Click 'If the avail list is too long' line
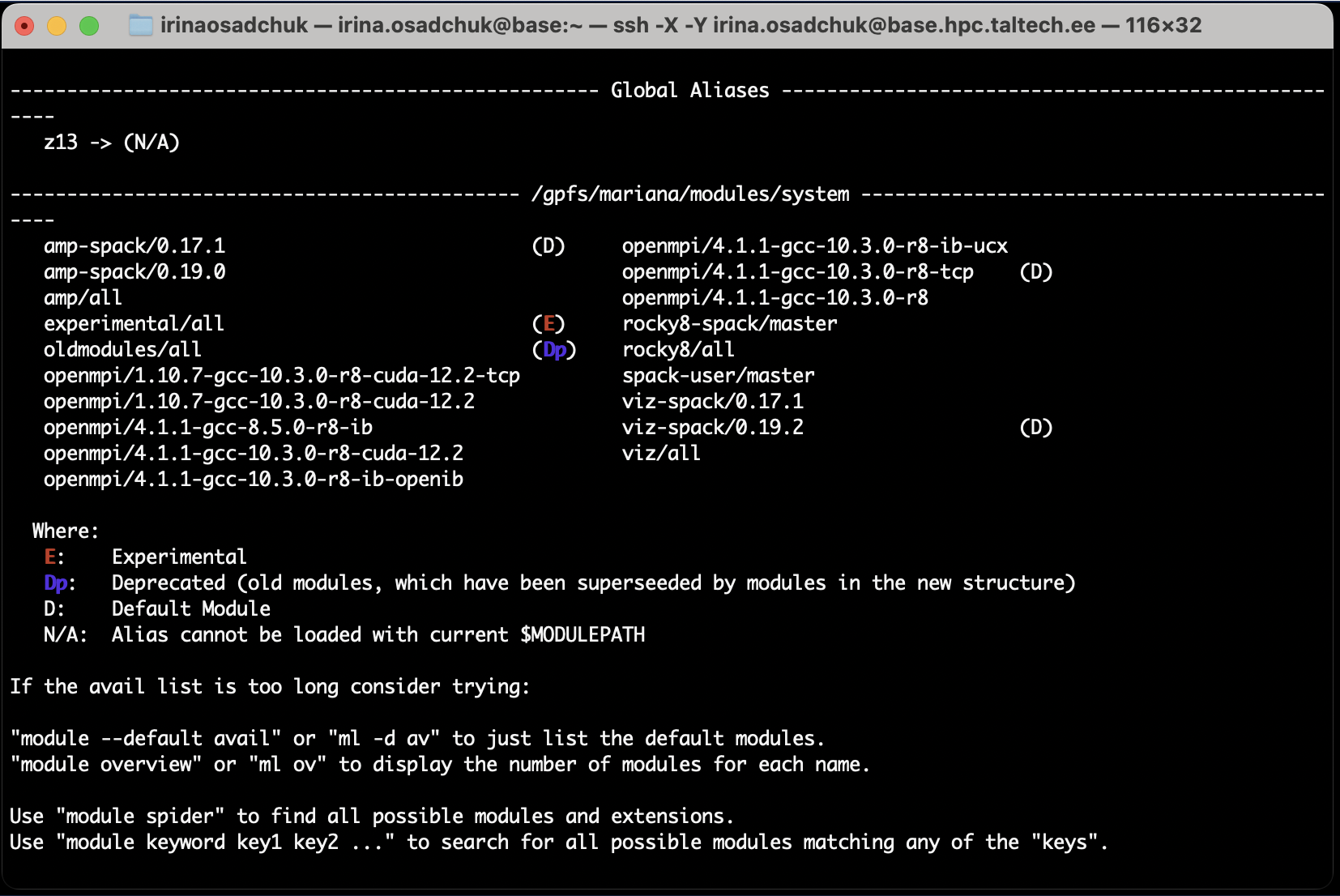1340x896 pixels. 271,687
